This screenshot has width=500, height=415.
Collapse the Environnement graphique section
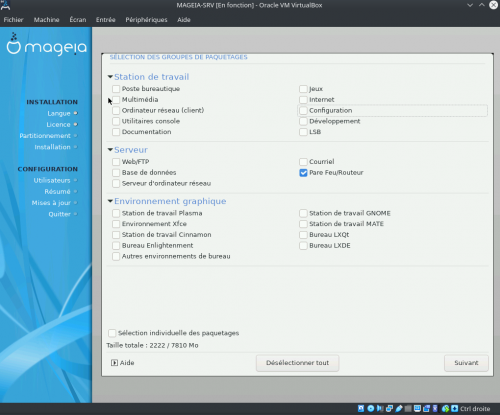click(110, 201)
